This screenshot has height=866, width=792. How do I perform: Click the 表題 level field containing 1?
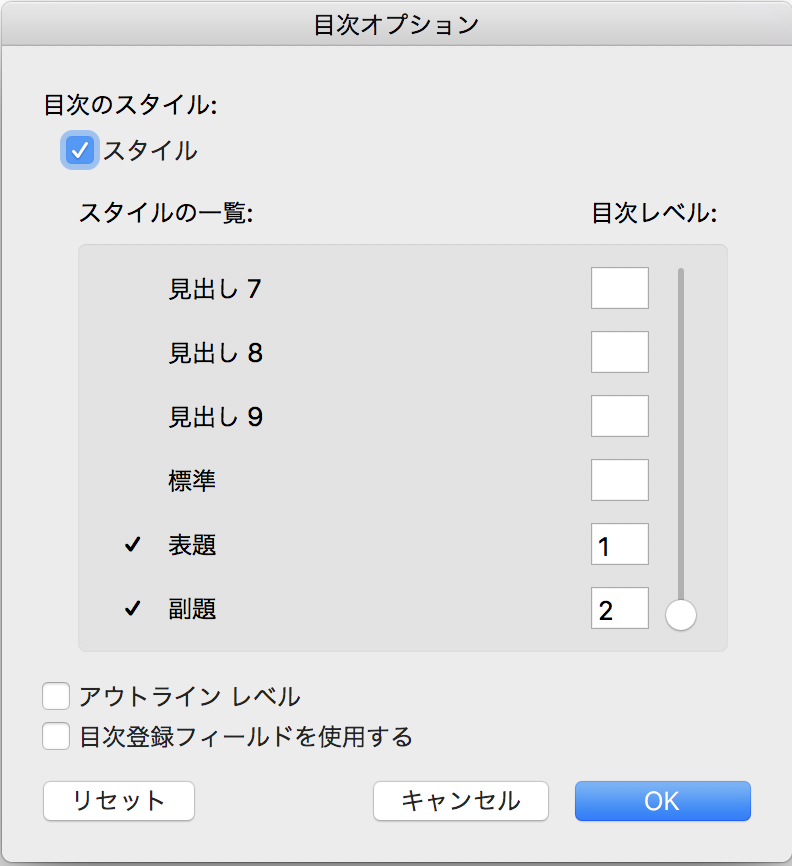click(x=619, y=545)
